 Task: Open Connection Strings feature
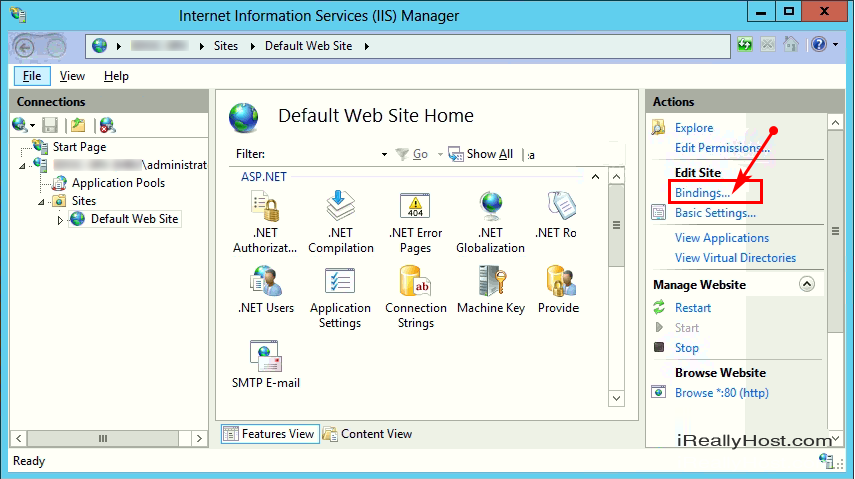point(416,297)
